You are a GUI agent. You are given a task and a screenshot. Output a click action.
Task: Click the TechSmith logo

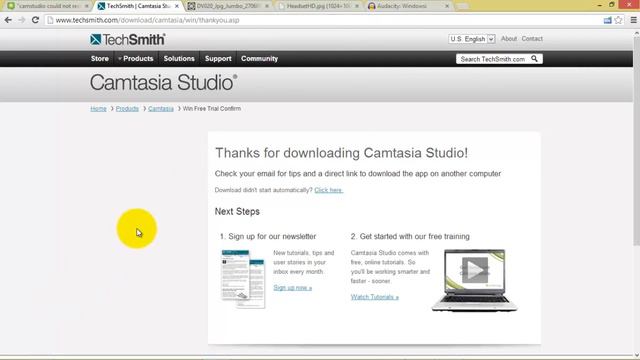(127, 40)
